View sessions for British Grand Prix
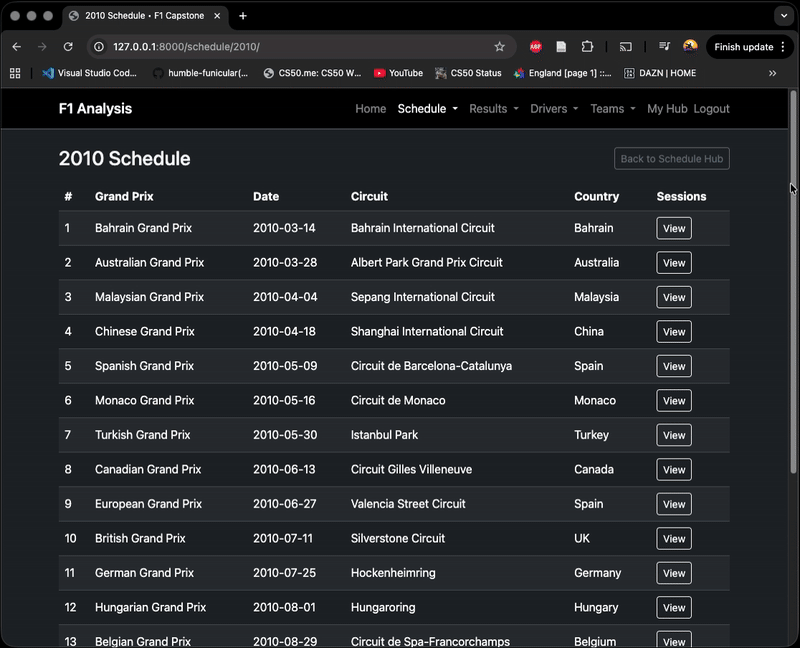 [673, 539]
